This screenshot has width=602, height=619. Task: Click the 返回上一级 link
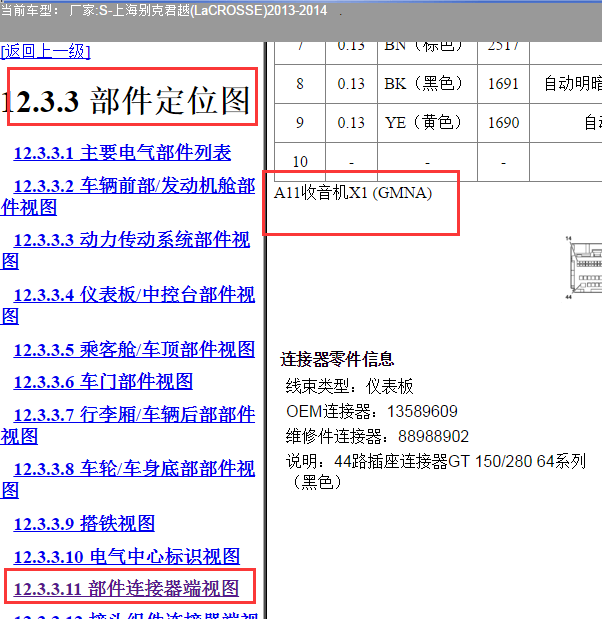pos(45,51)
